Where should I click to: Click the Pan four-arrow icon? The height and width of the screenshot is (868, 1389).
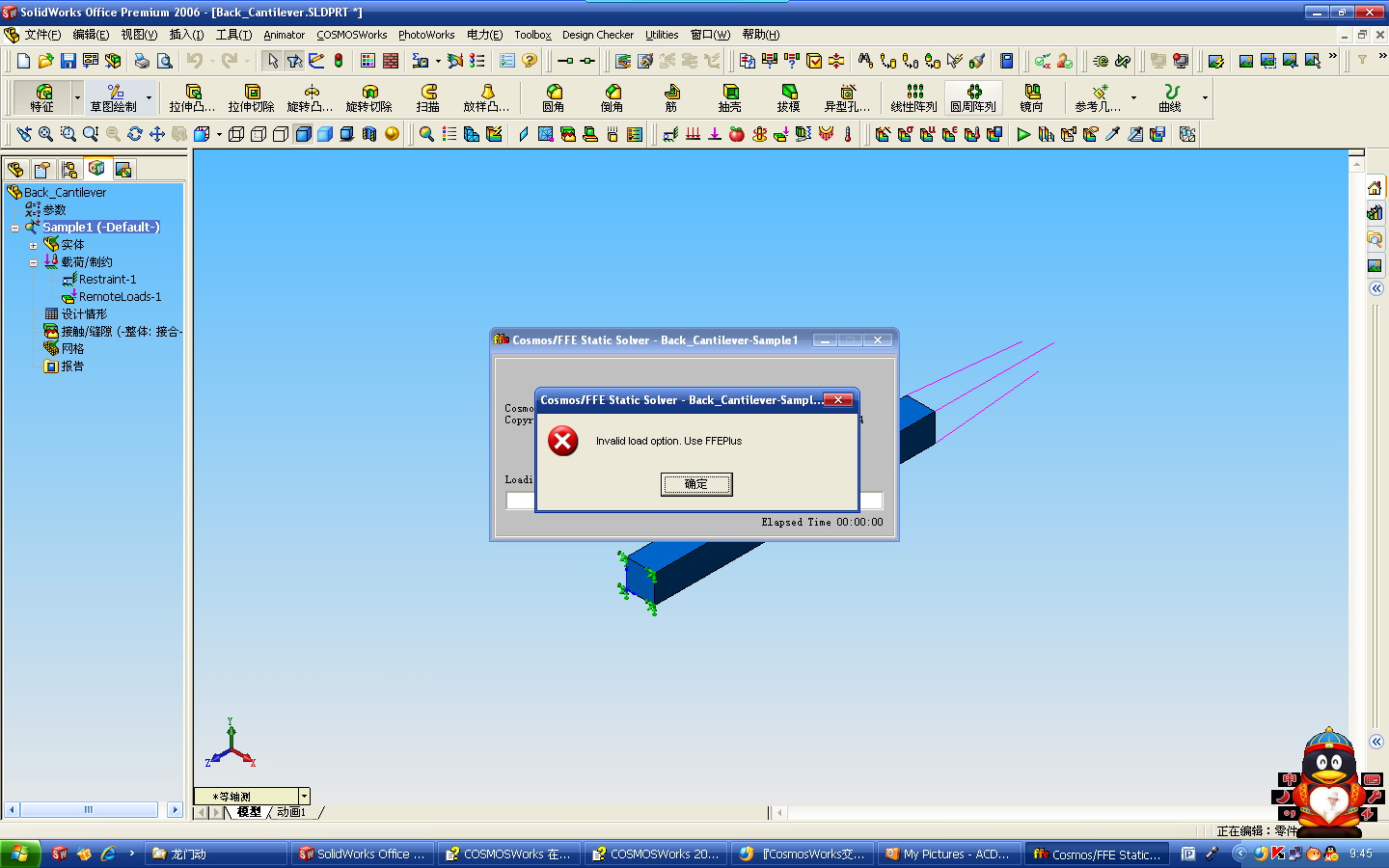[x=157, y=134]
